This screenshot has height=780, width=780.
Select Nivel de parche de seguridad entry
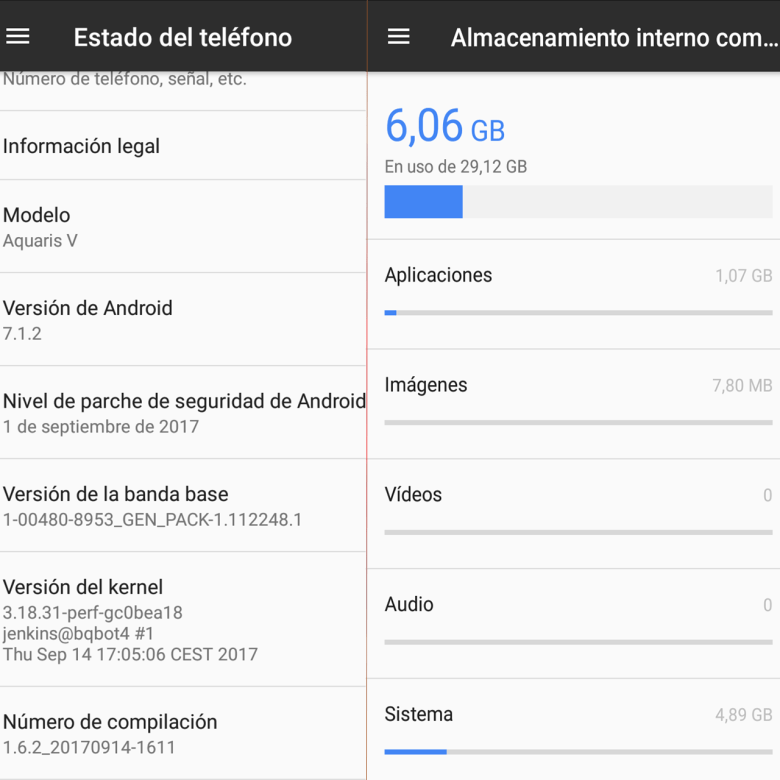coord(183,413)
